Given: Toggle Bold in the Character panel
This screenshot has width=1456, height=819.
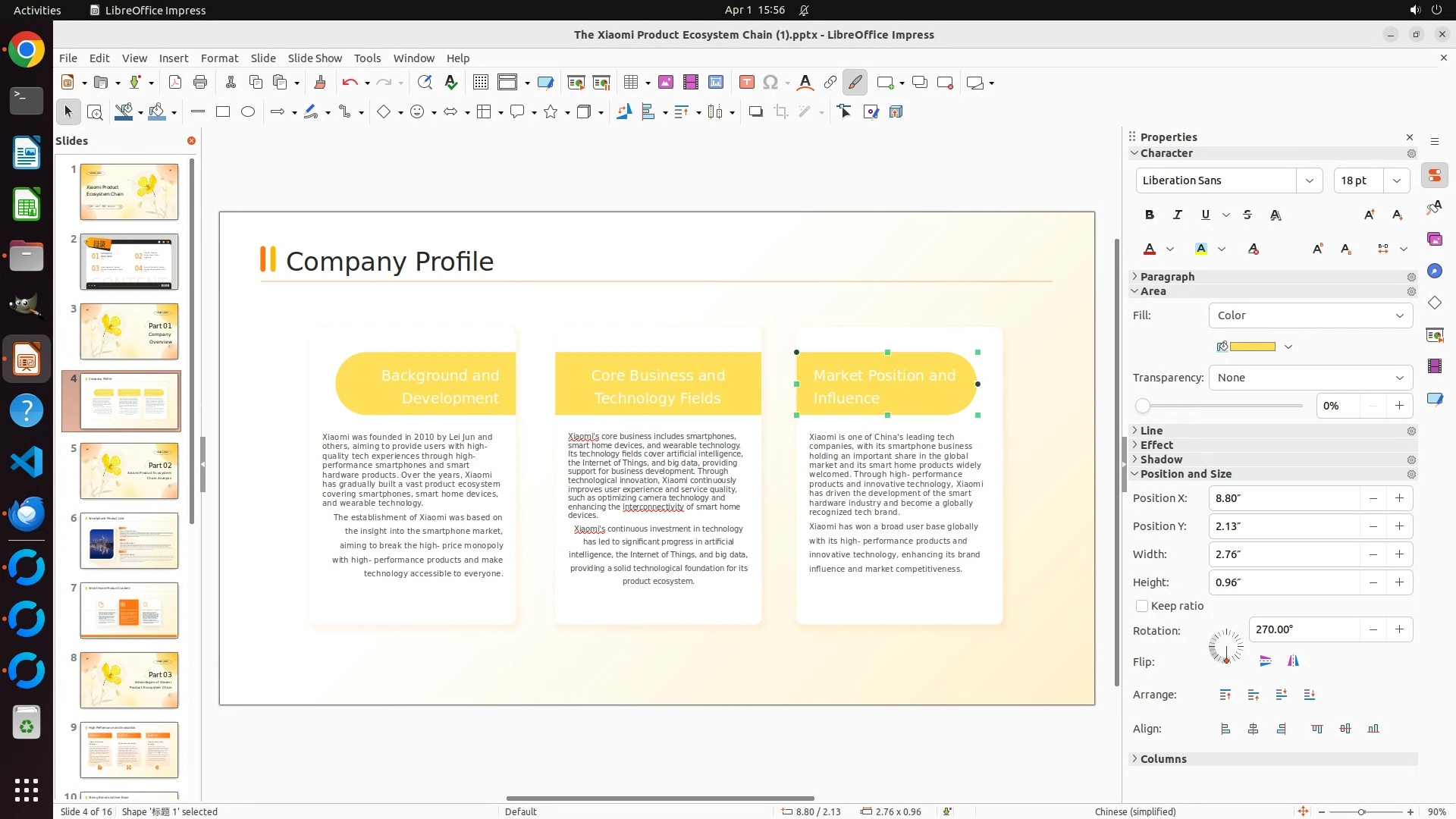Looking at the screenshot, I should pos(1150,215).
